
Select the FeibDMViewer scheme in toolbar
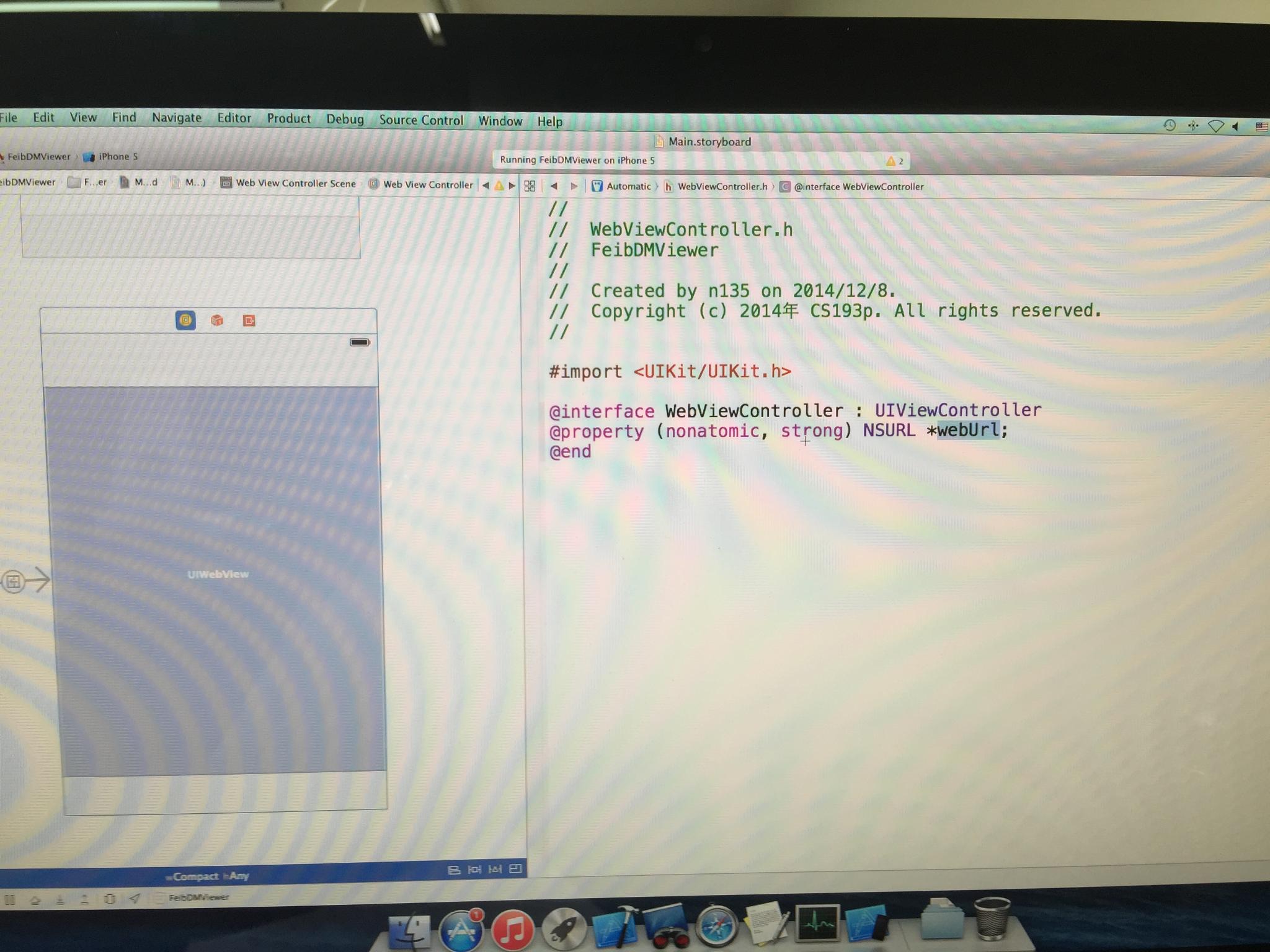coord(37,156)
